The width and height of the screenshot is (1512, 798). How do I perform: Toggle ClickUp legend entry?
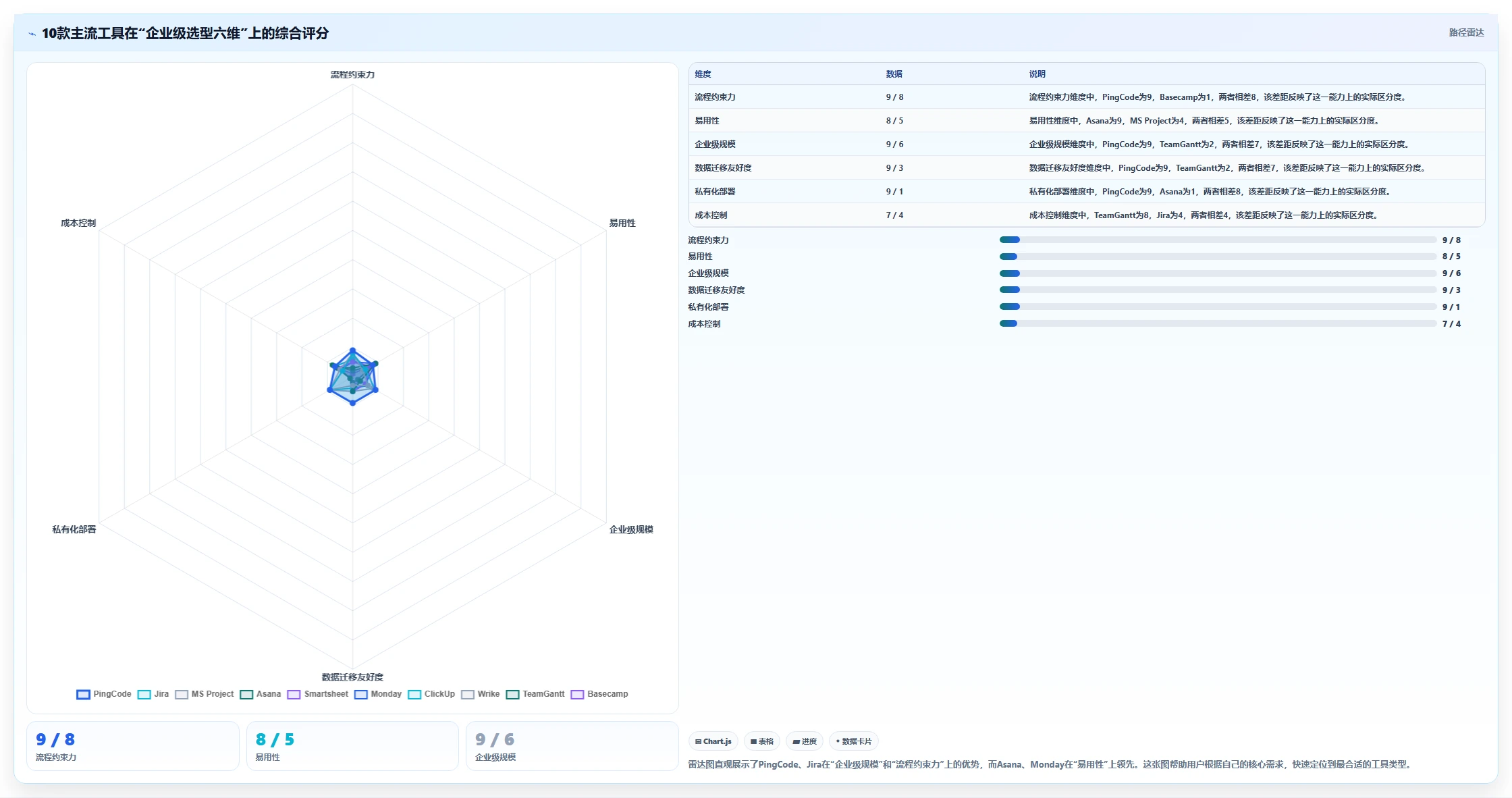[431, 694]
